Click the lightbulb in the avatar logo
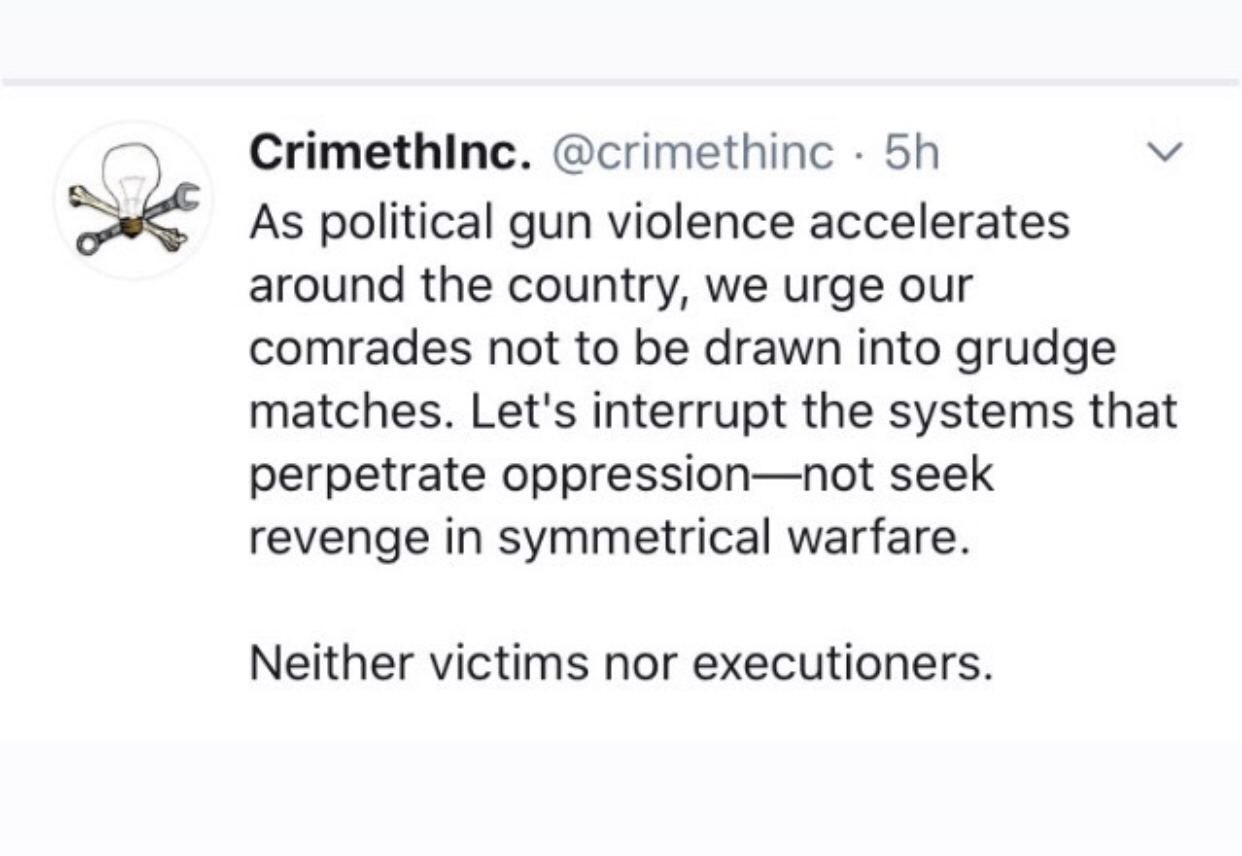Viewport: 1242px width, 856px height. (x=128, y=180)
